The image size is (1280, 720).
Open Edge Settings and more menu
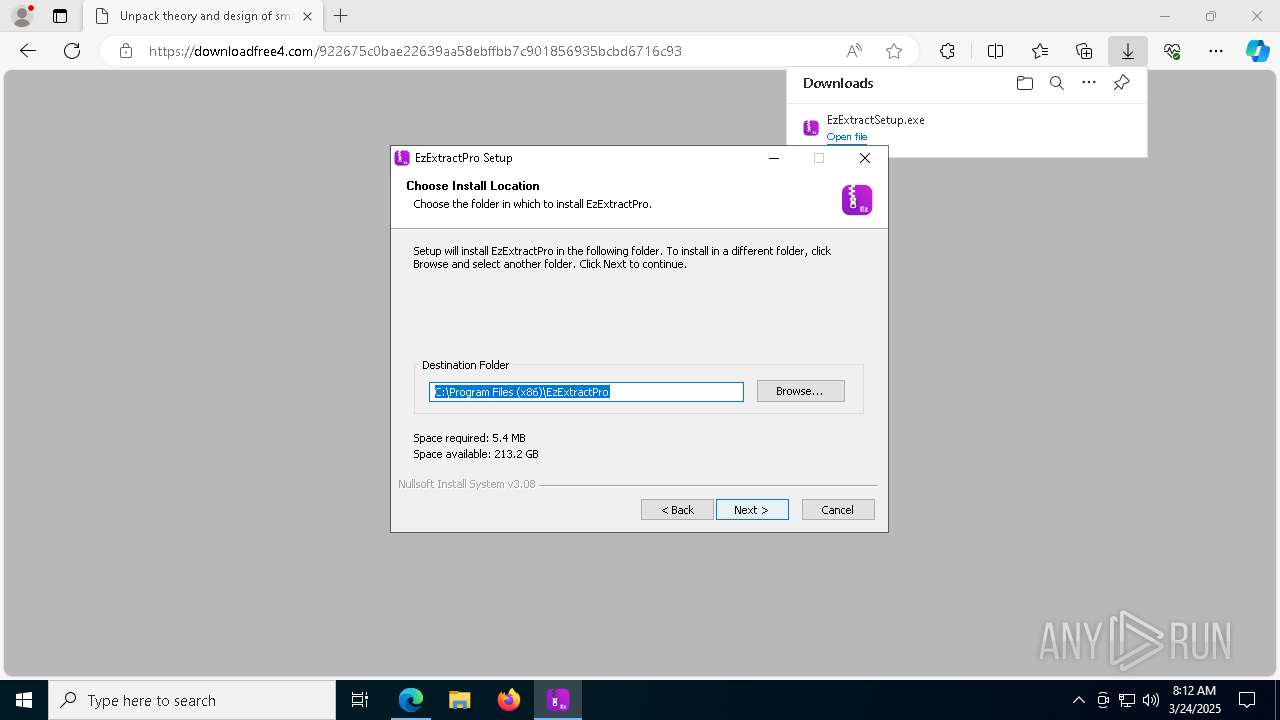pos(1216,51)
